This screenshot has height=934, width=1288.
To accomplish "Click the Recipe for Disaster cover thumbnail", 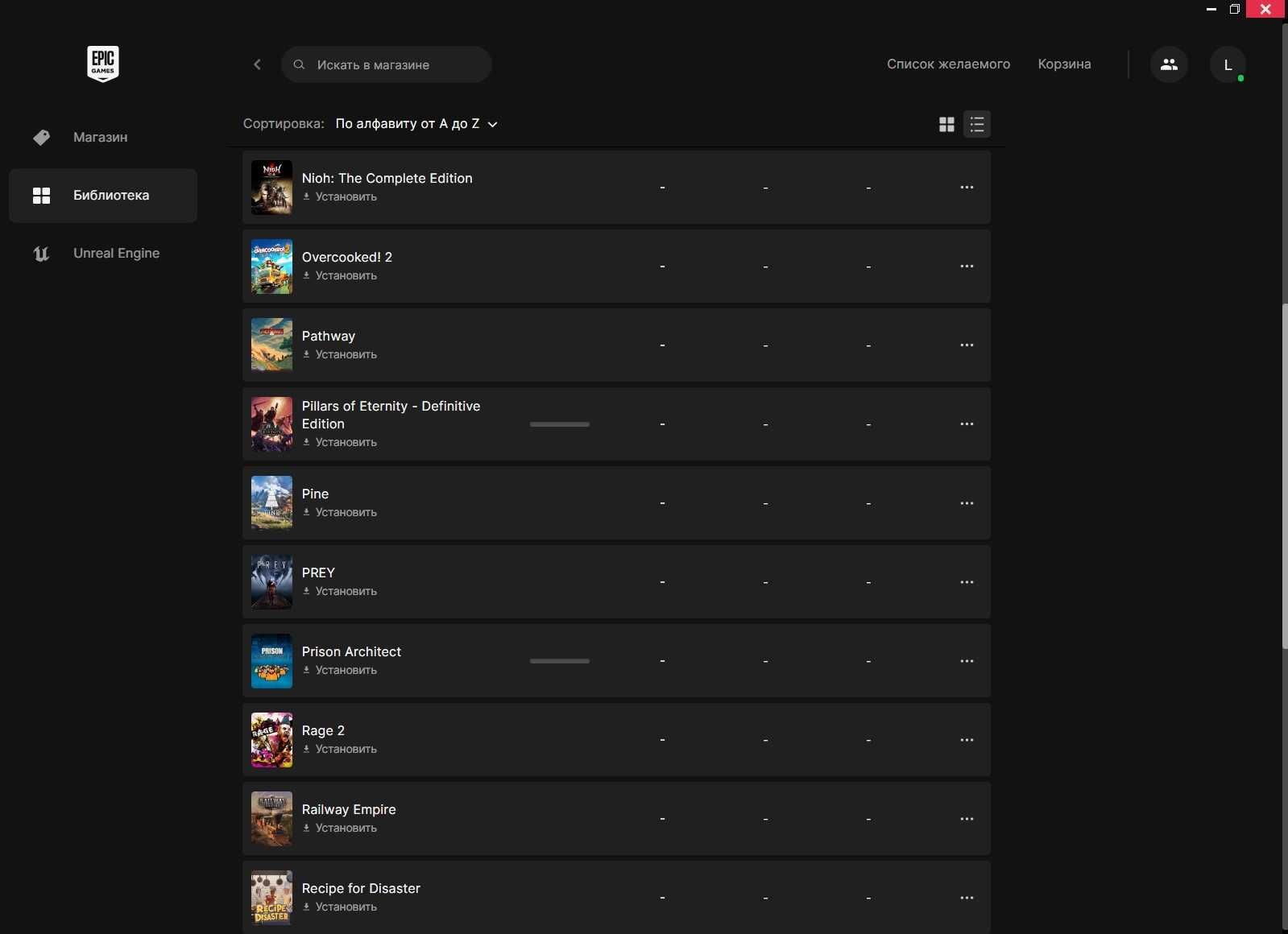I will (271, 898).
